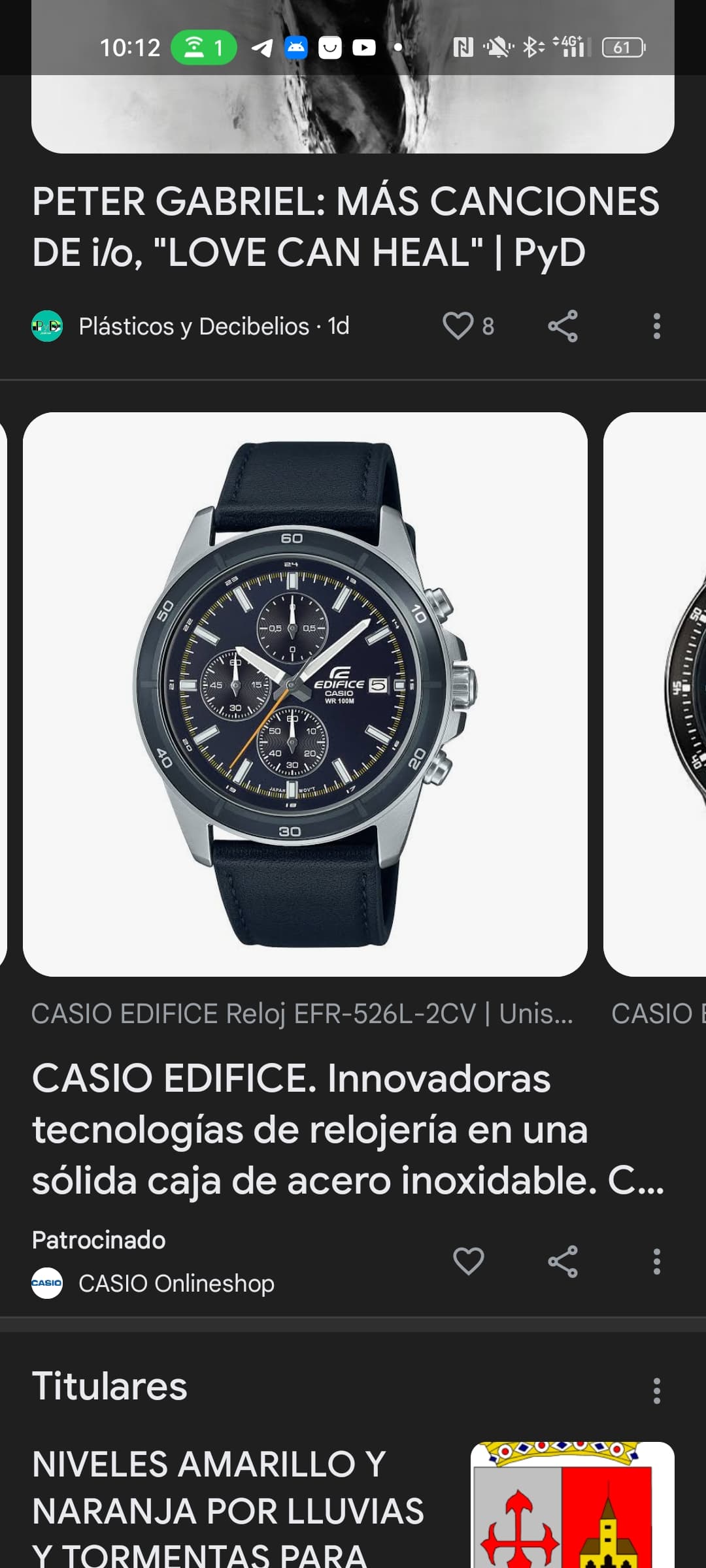
Task: Share the Peter Gabriel article
Action: coord(563,326)
